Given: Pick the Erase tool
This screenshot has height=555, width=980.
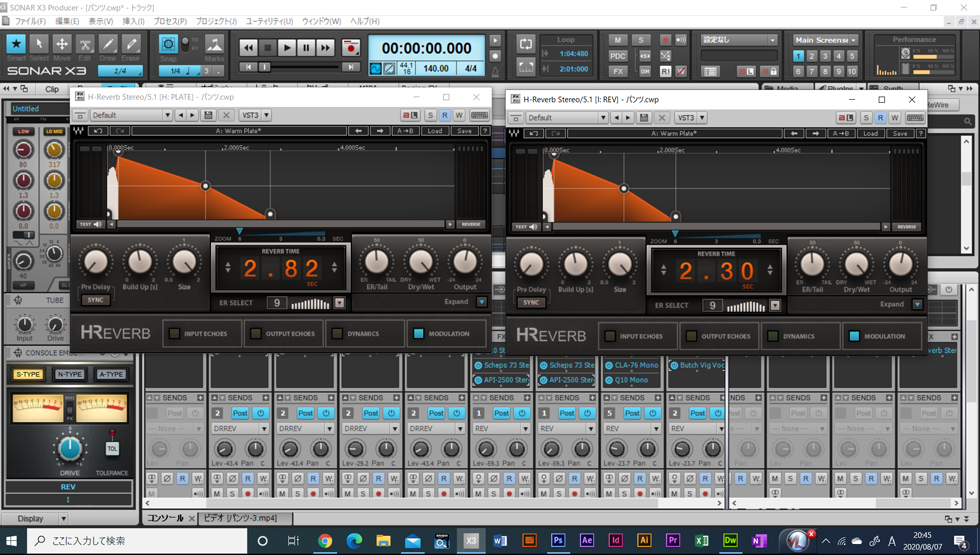Looking at the screenshot, I should tap(131, 44).
